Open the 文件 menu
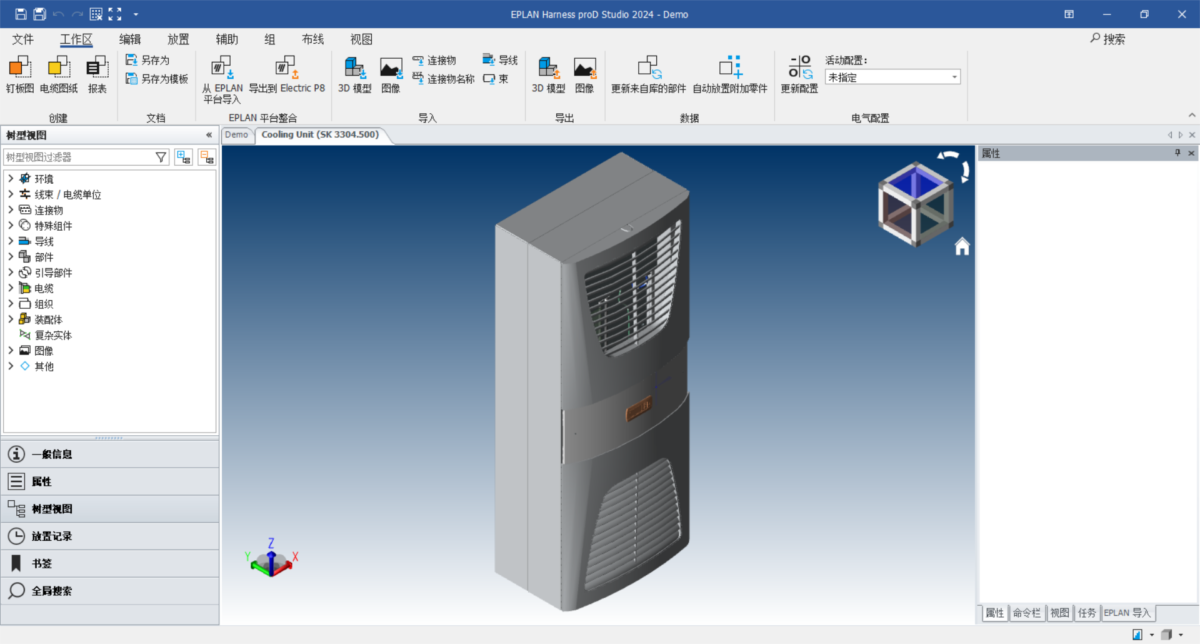This screenshot has width=1200, height=644. coord(23,39)
